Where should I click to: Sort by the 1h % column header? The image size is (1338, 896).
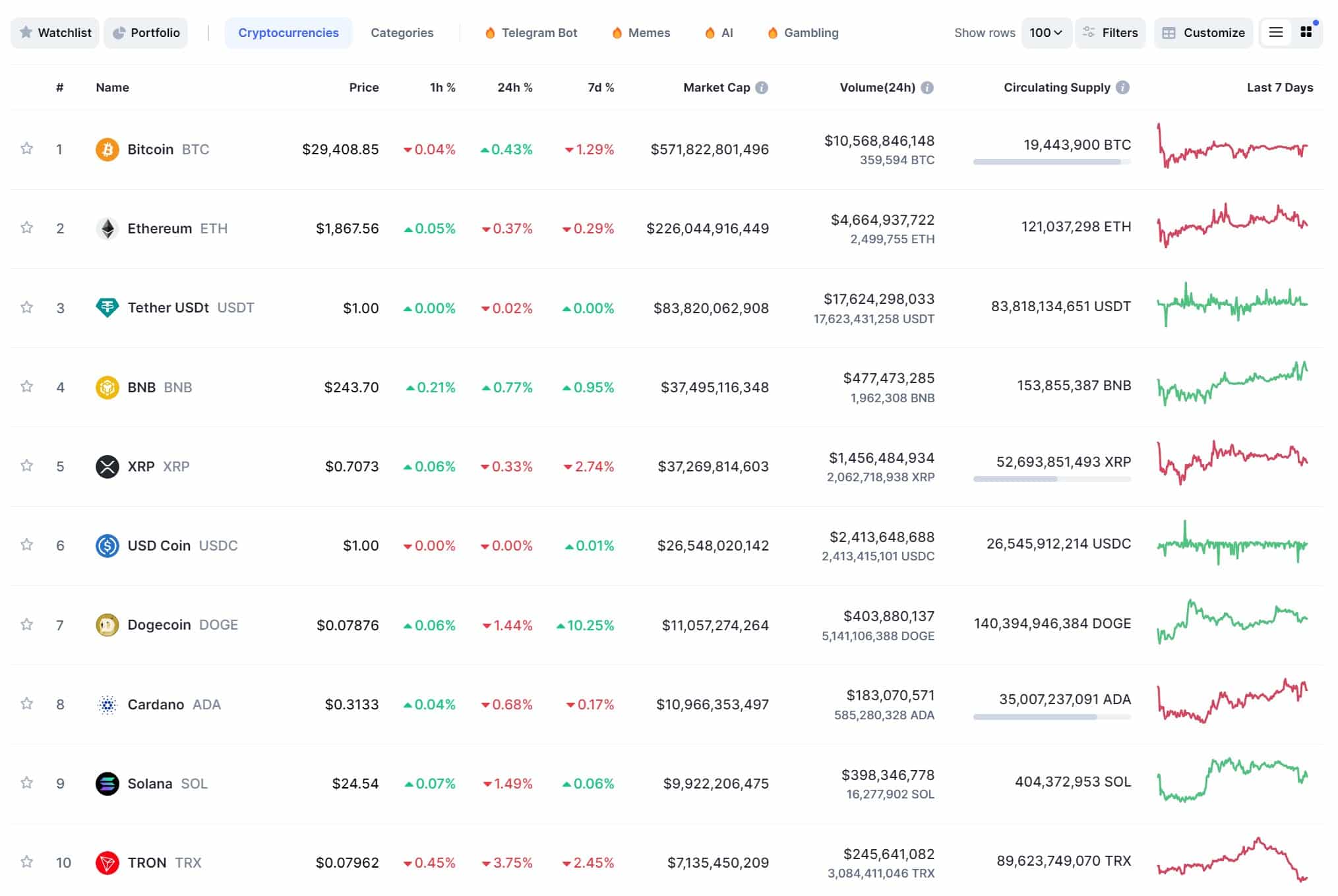pyautogui.click(x=442, y=88)
